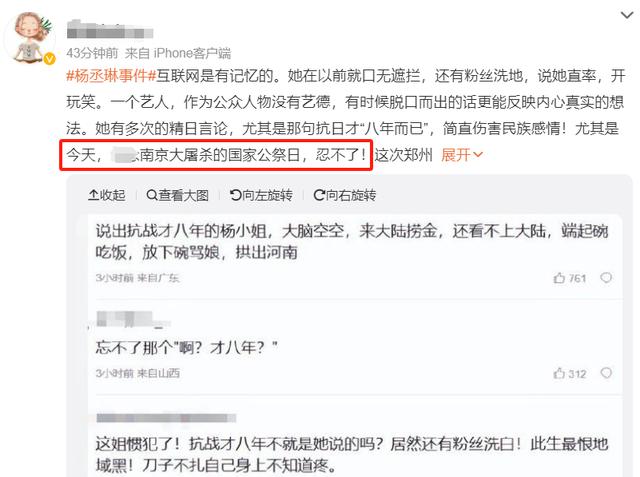Like the comment with 312 likes
The width and height of the screenshot is (640, 477).
[570, 373]
